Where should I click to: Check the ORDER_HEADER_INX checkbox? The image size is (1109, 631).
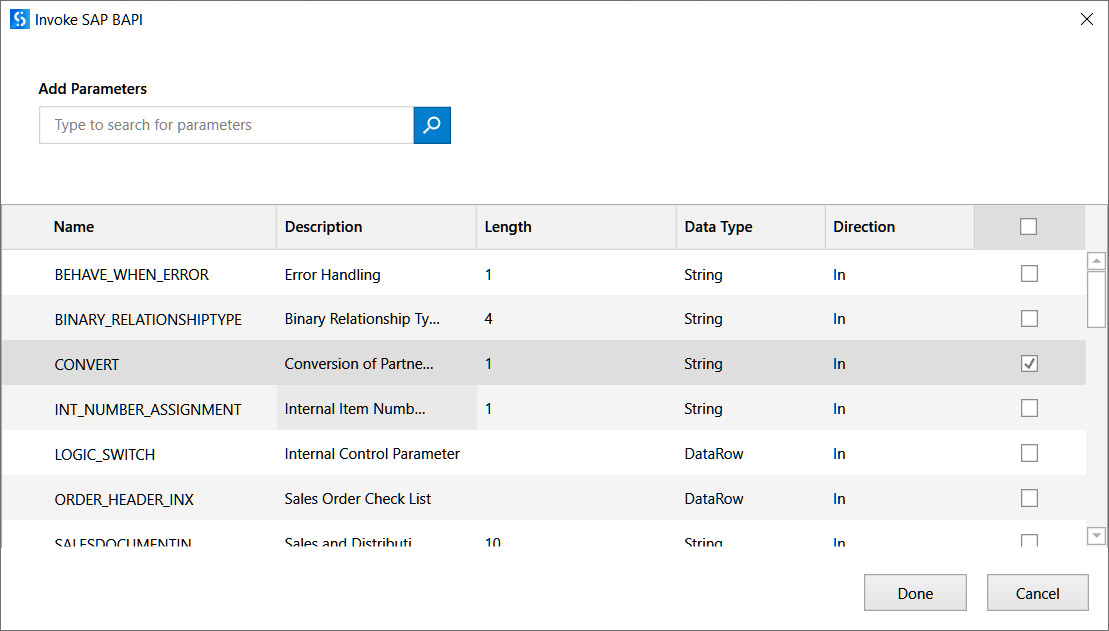[x=1029, y=498]
